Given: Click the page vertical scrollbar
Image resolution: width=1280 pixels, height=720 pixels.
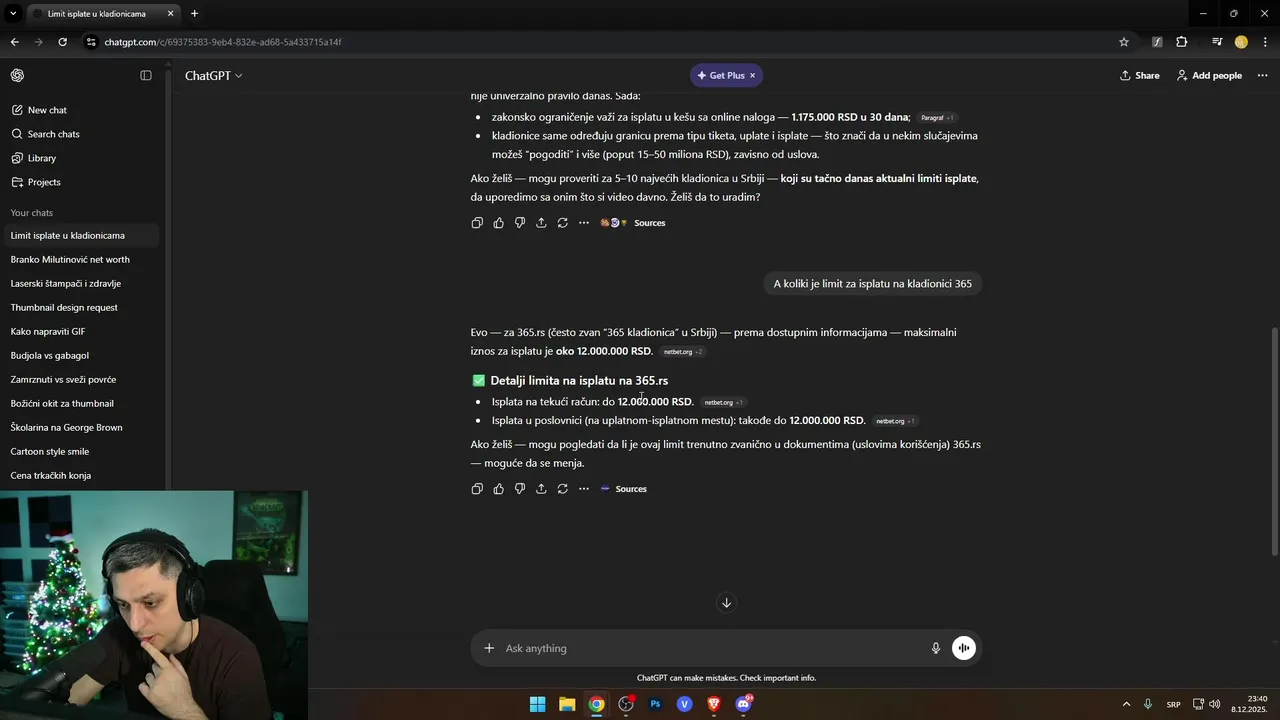Looking at the screenshot, I should (1274, 440).
